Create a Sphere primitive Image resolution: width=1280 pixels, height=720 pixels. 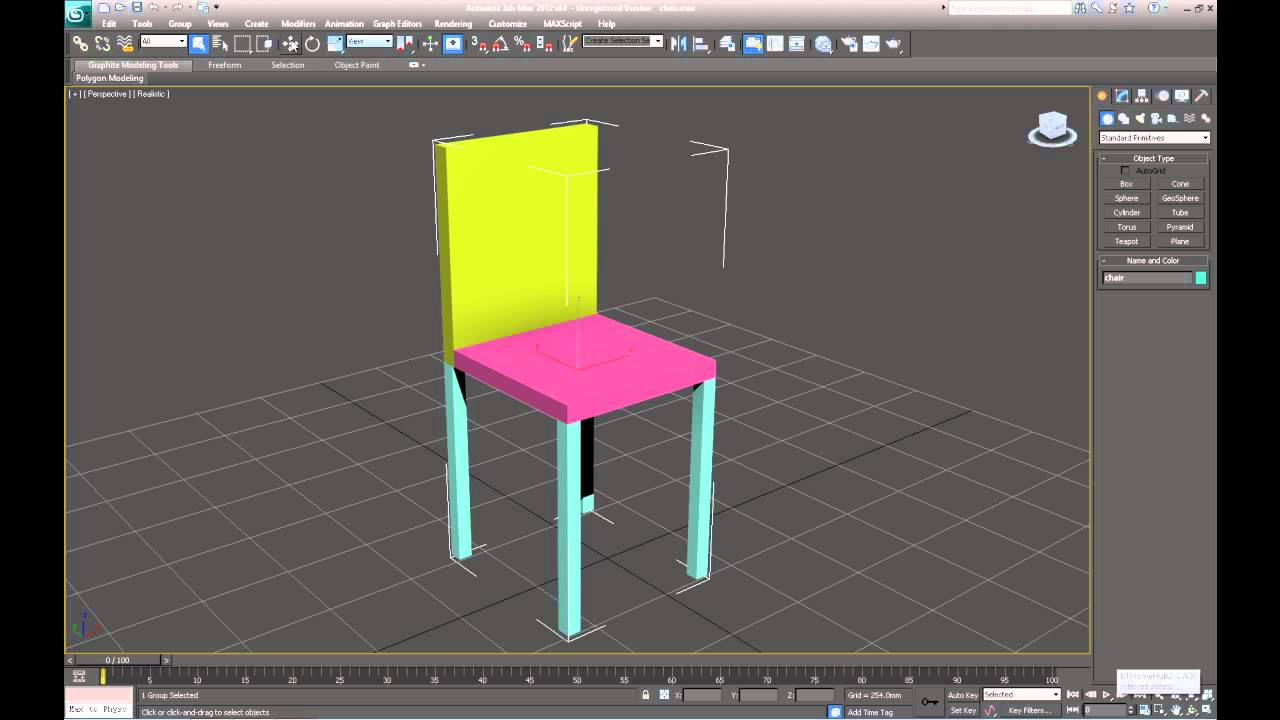click(x=1127, y=198)
